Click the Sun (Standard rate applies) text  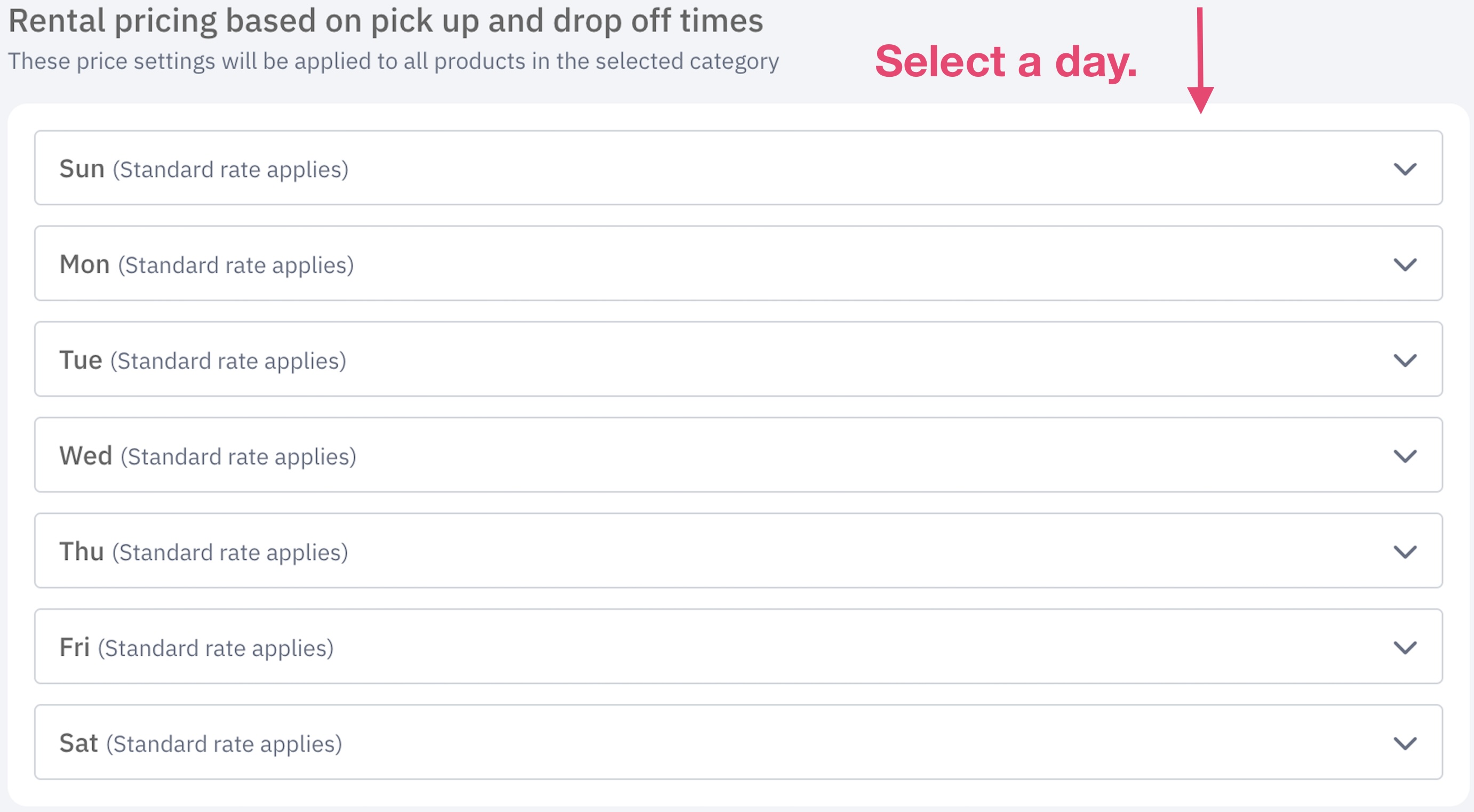pos(204,169)
